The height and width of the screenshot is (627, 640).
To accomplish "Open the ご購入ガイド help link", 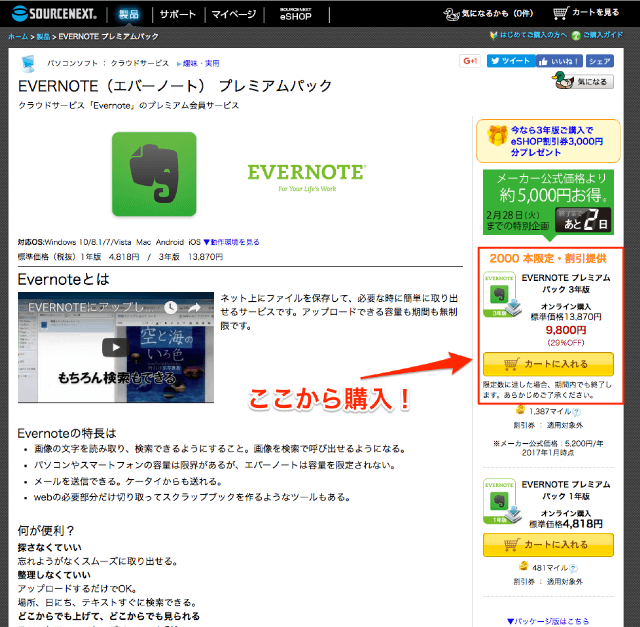I will point(602,35).
